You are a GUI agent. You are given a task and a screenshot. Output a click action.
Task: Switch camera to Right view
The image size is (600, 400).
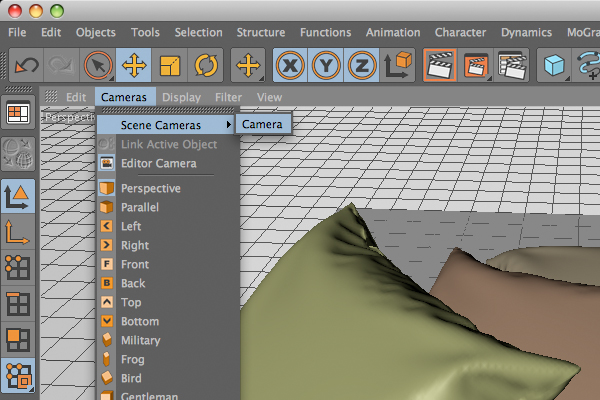(168, 245)
